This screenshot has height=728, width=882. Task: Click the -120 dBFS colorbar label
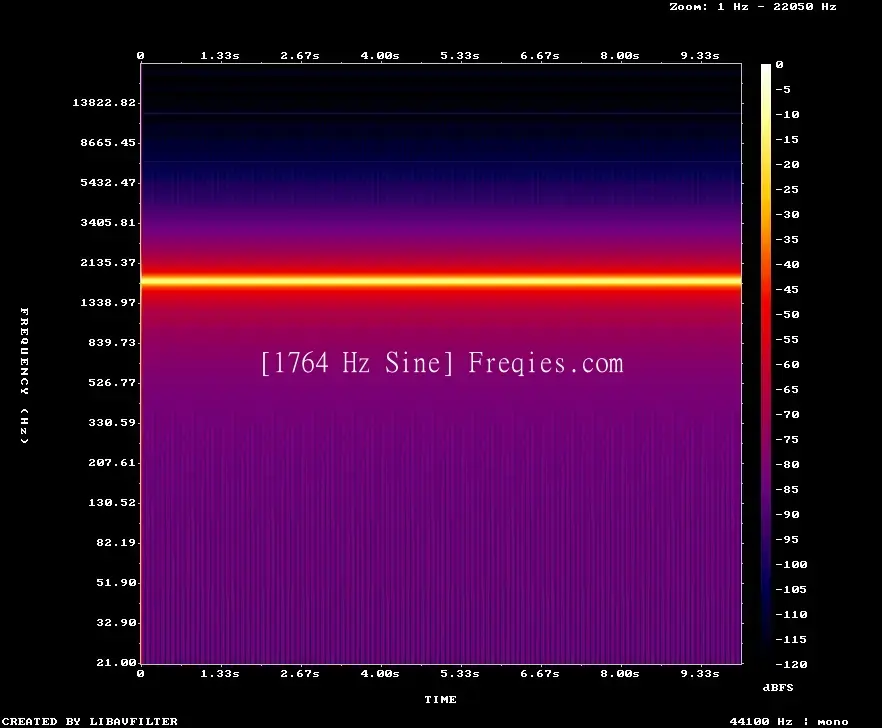[x=791, y=664]
